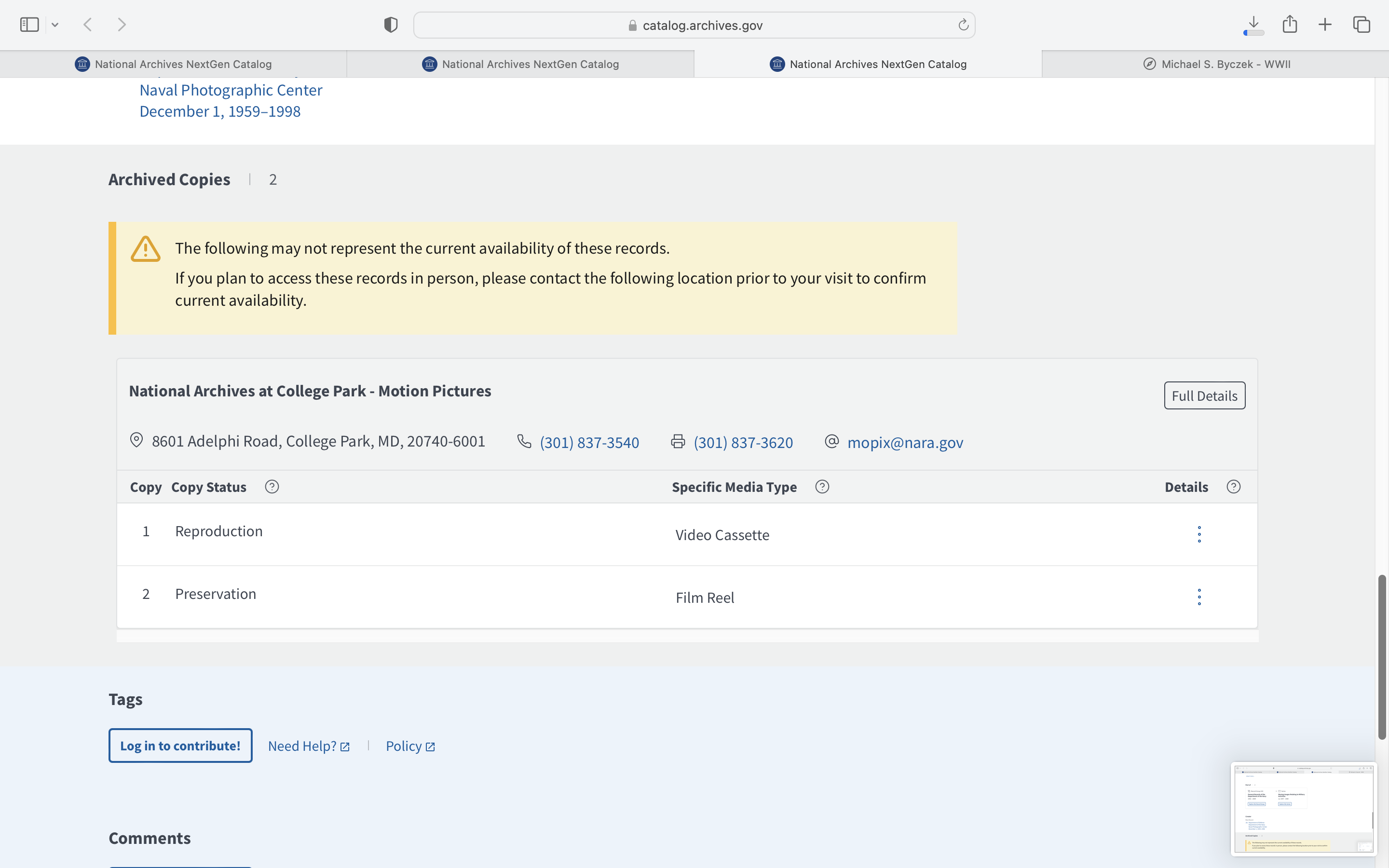Click the Safari sidebar toggle icon
The image size is (1389, 868).
click(29, 25)
